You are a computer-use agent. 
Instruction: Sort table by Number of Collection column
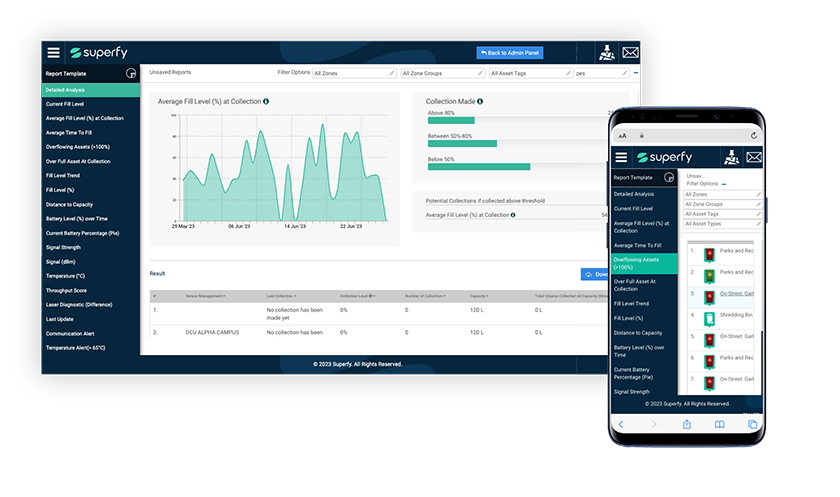[x=425, y=296]
